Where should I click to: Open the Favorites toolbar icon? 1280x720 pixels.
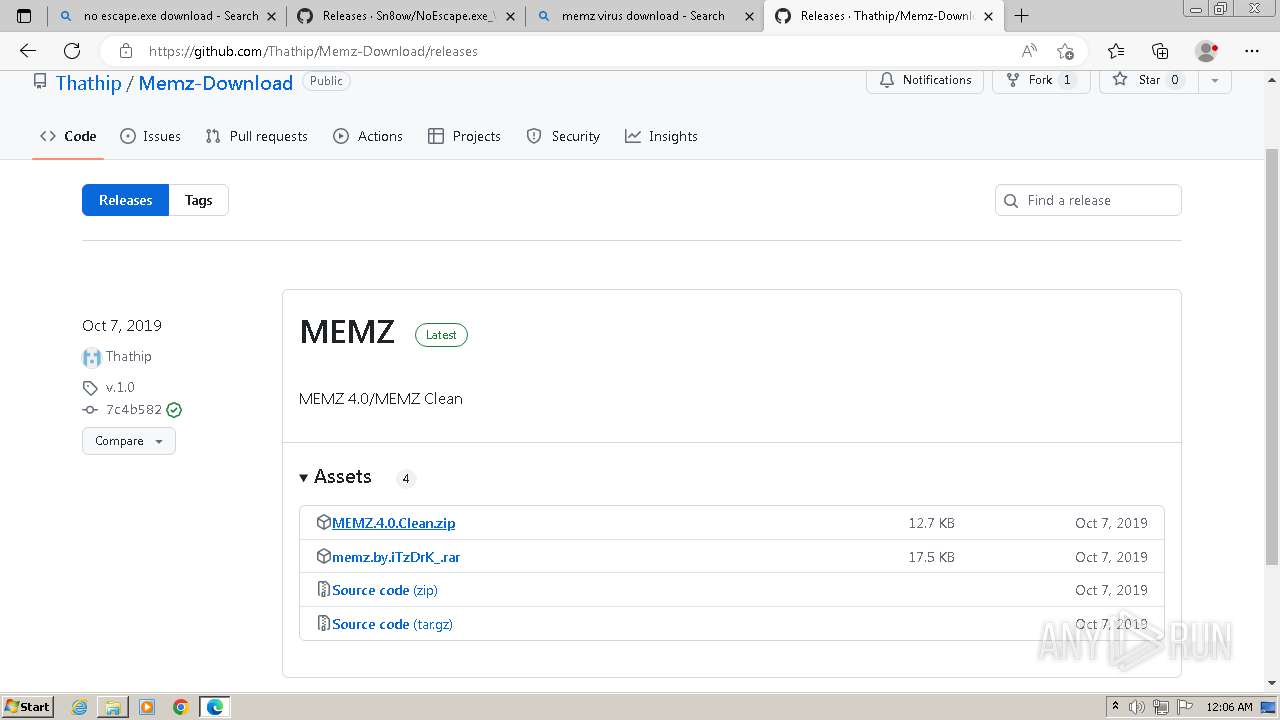[1116, 51]
